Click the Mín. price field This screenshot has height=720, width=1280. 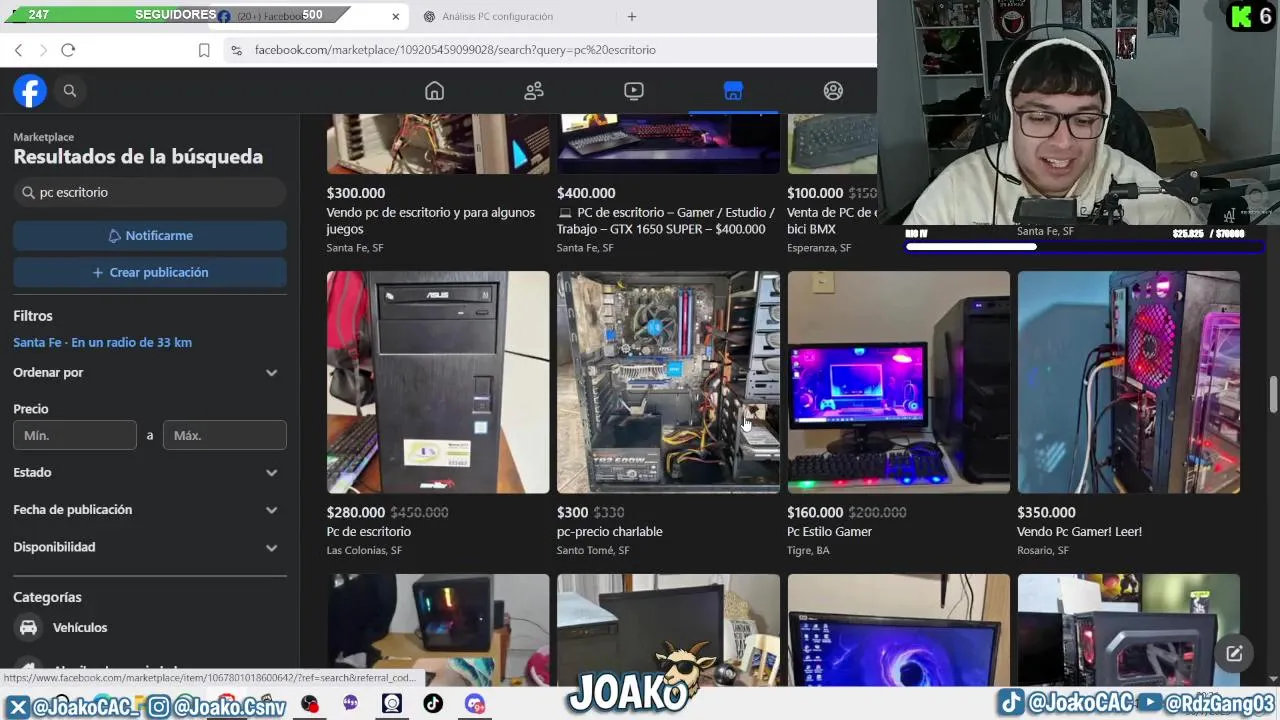(x=75, y=435)
